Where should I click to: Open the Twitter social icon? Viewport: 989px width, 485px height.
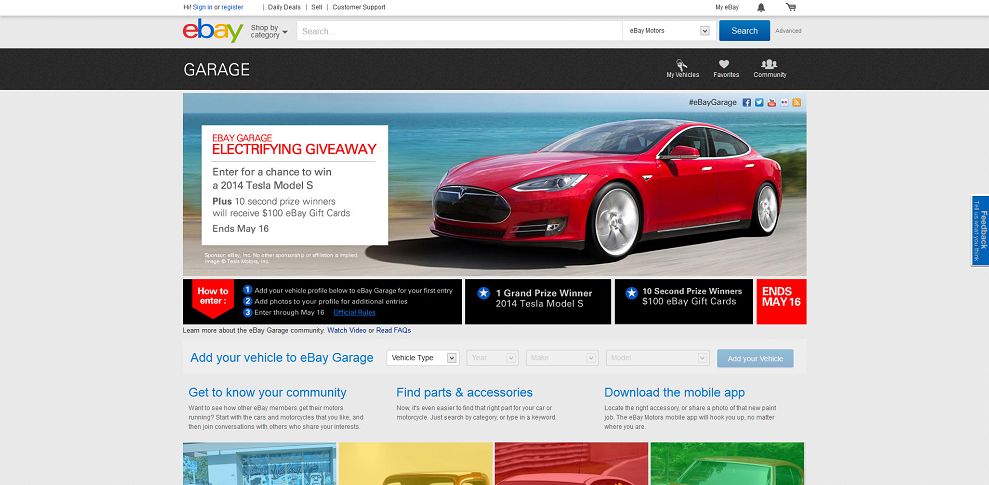tap(759, 102)
